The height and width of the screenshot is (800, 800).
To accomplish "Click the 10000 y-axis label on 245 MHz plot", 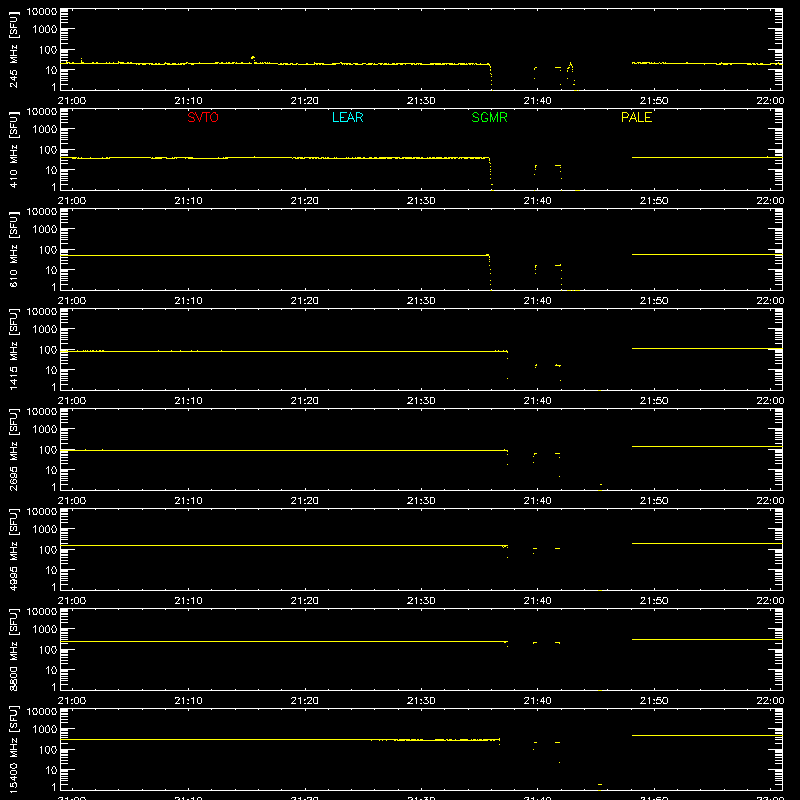I will pyautogui.click(x=42, y=12).
